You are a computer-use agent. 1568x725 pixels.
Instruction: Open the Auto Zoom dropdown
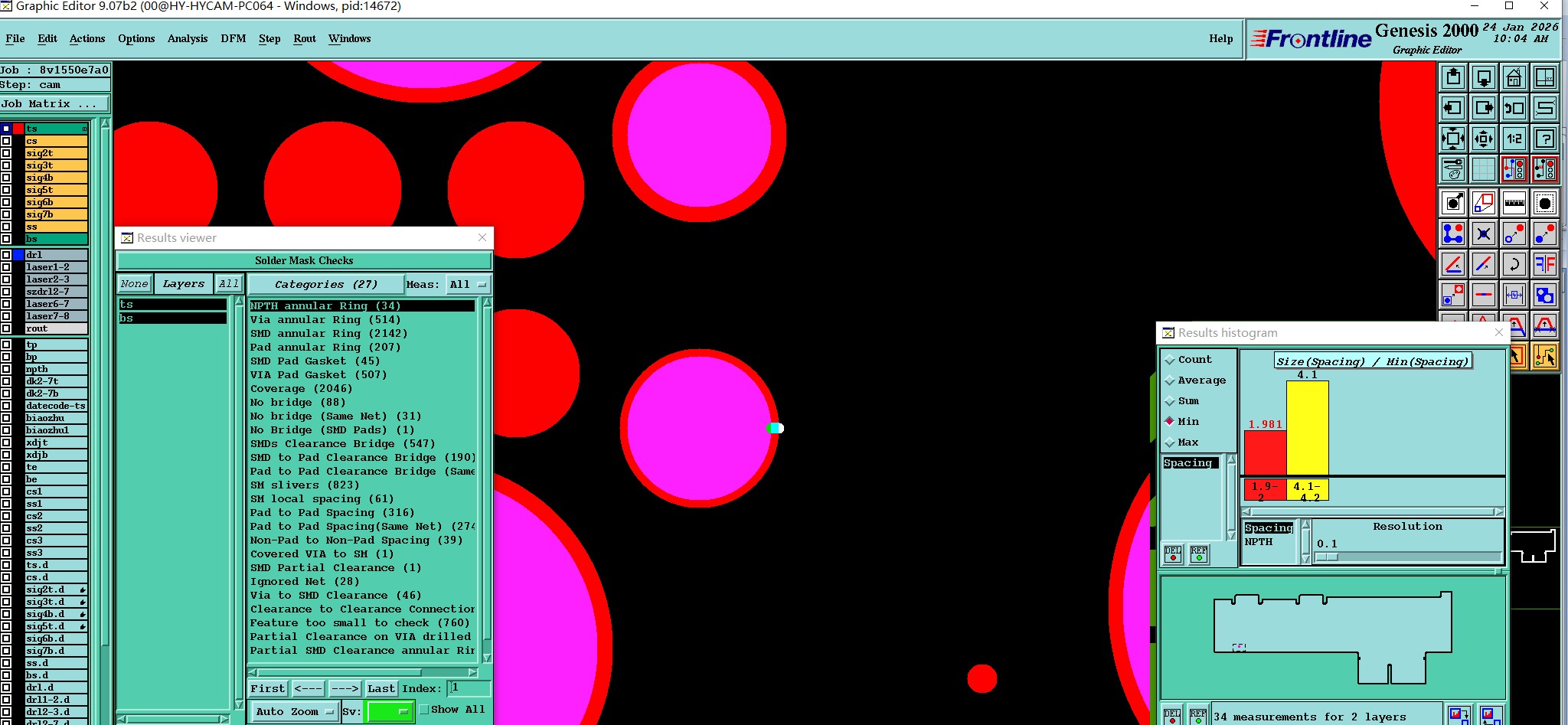coord(295,711)
